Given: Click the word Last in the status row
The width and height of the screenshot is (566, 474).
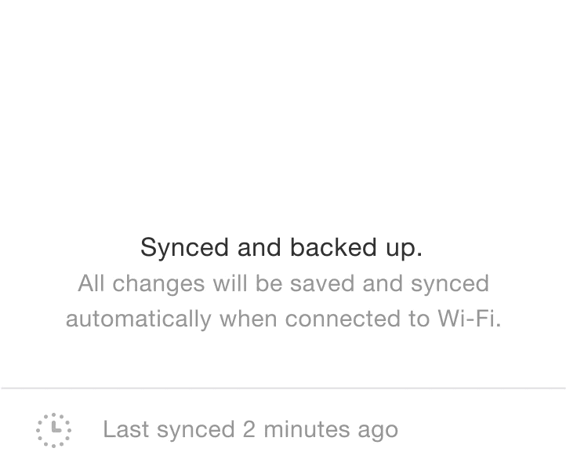Looking at the screenshot, I should click(x=126, y=429).
